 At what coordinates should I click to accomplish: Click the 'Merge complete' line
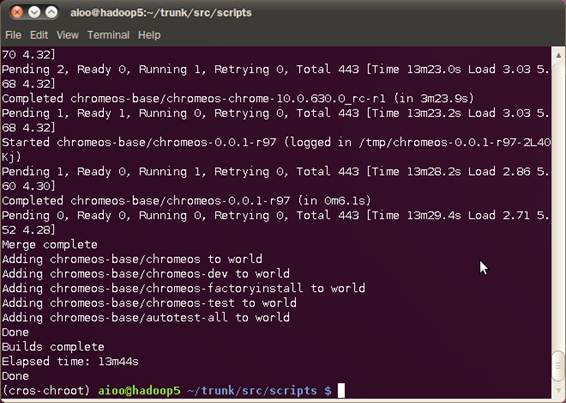pos(49,244)
